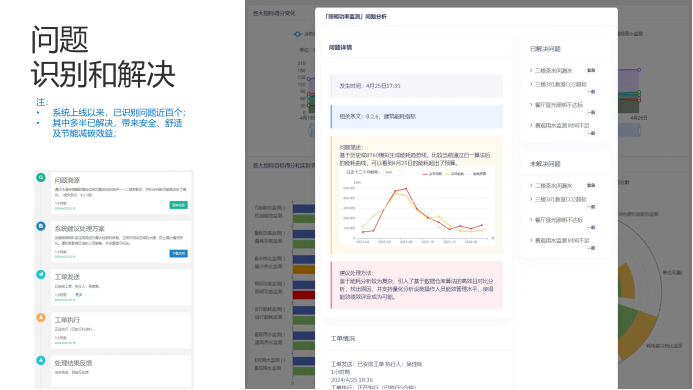Viewport: 693px width, 390px height.
Task: Click the 问题详情 section heading
Action: [x=340, y=47]
